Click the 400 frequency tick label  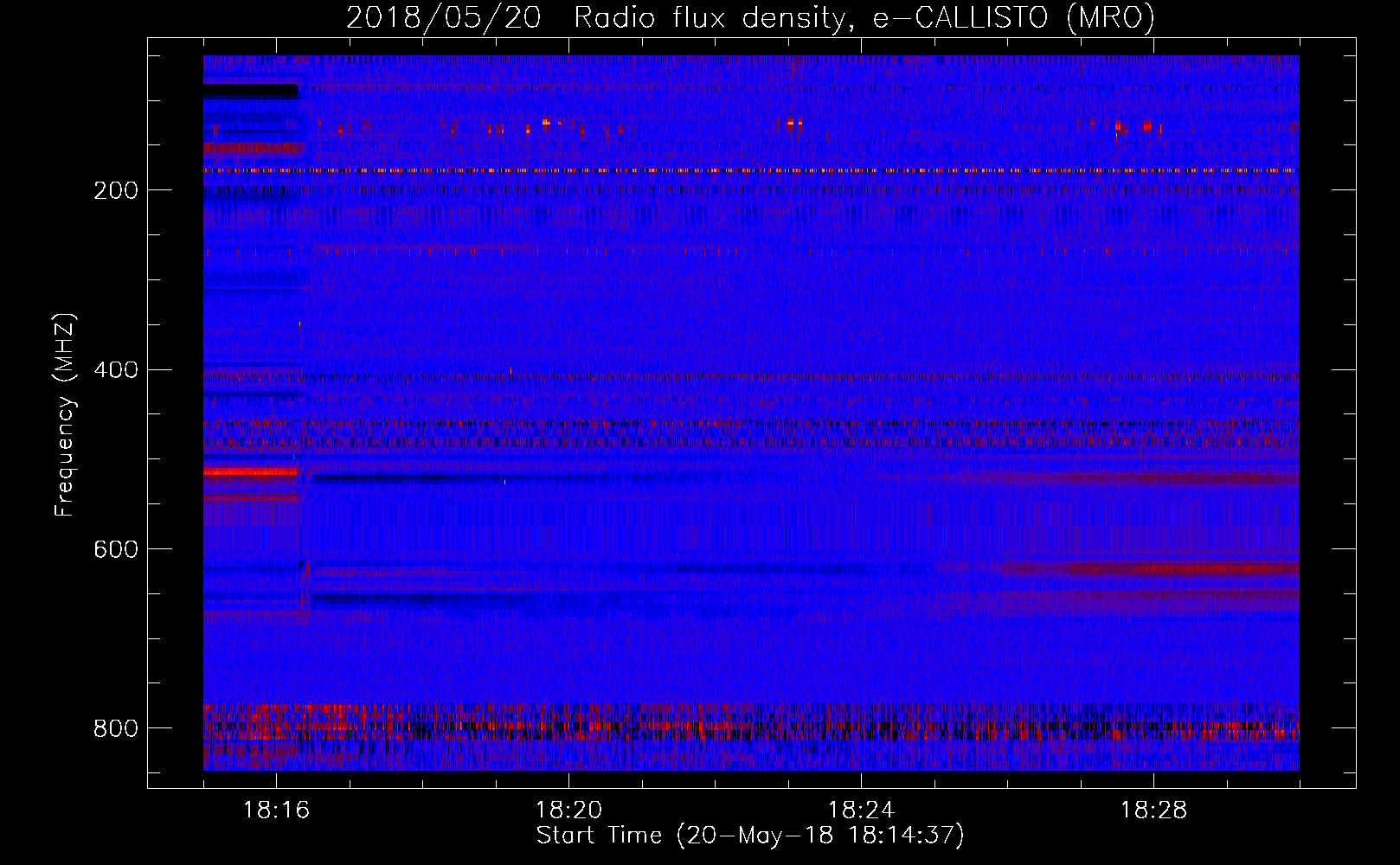[x=116, y=370]
